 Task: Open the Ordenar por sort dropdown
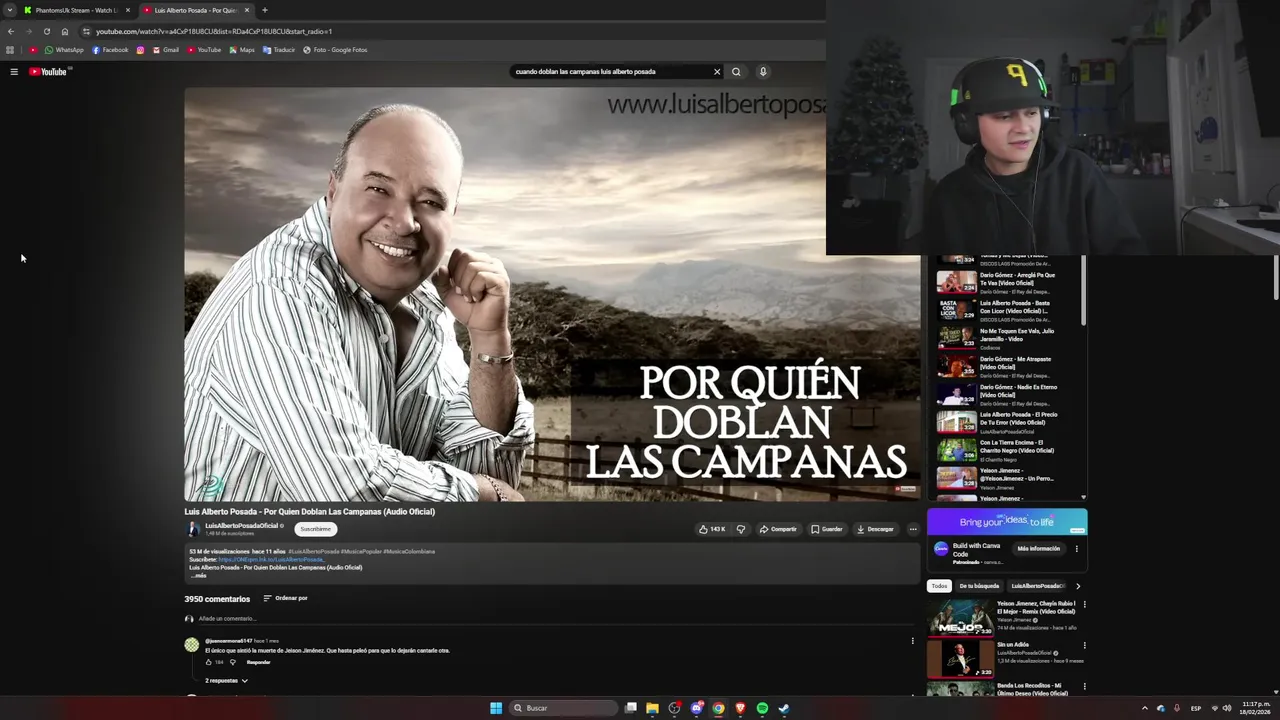pos(285,598)
